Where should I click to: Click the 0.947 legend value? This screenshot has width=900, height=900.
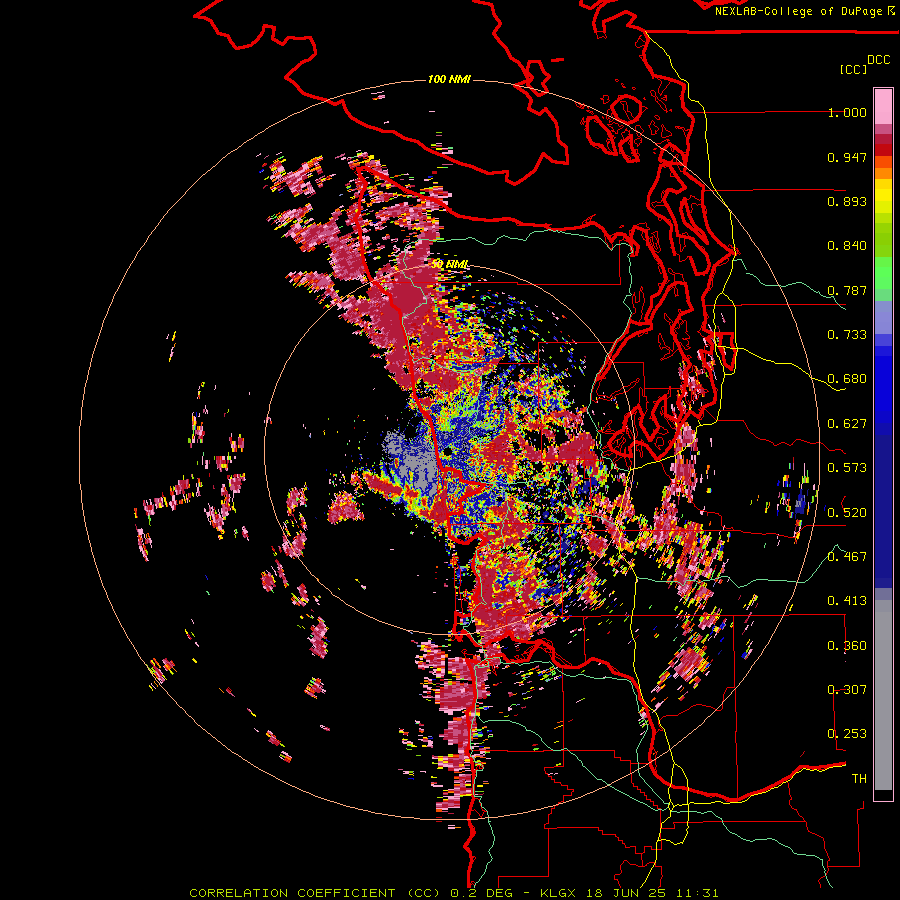847,157
